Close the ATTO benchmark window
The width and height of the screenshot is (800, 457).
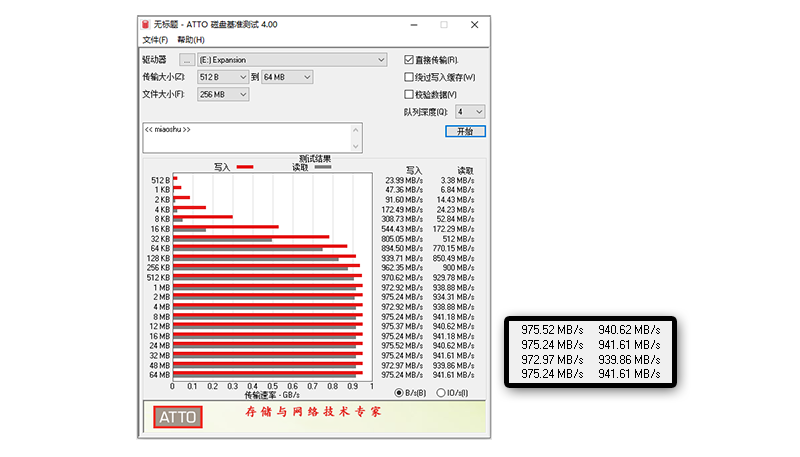[474, 24]
